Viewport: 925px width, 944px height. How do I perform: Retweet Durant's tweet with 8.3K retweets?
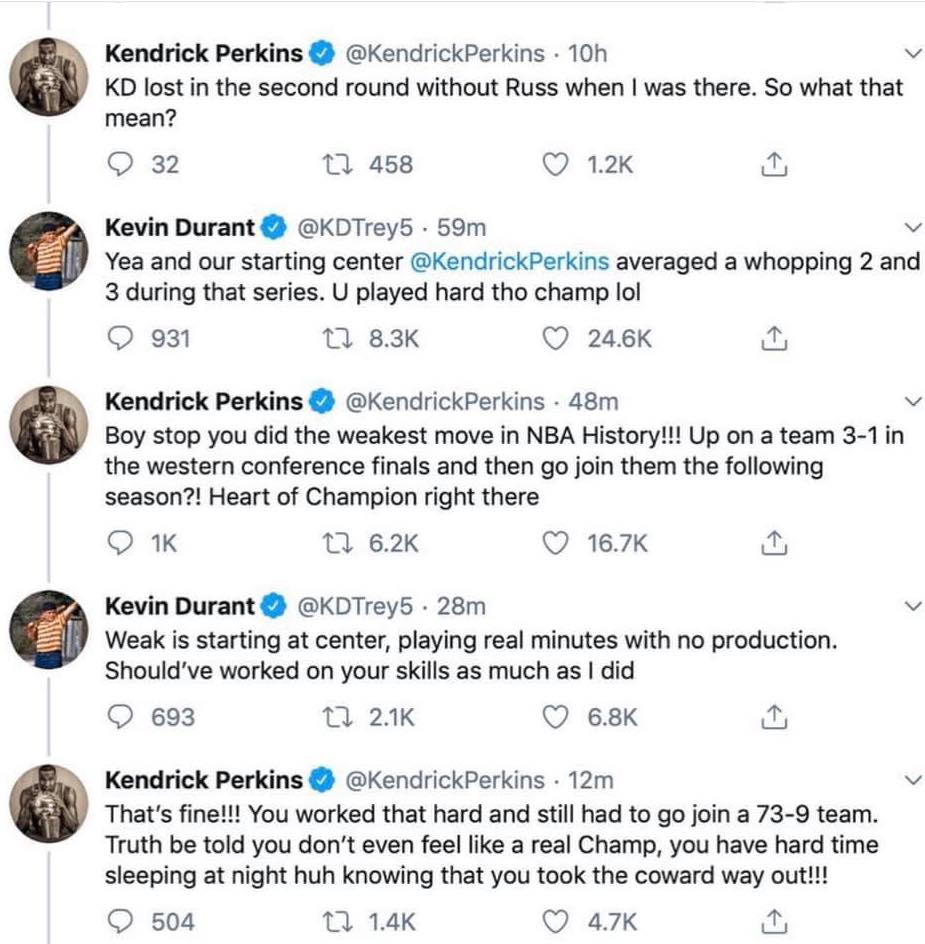click(338, 340)
